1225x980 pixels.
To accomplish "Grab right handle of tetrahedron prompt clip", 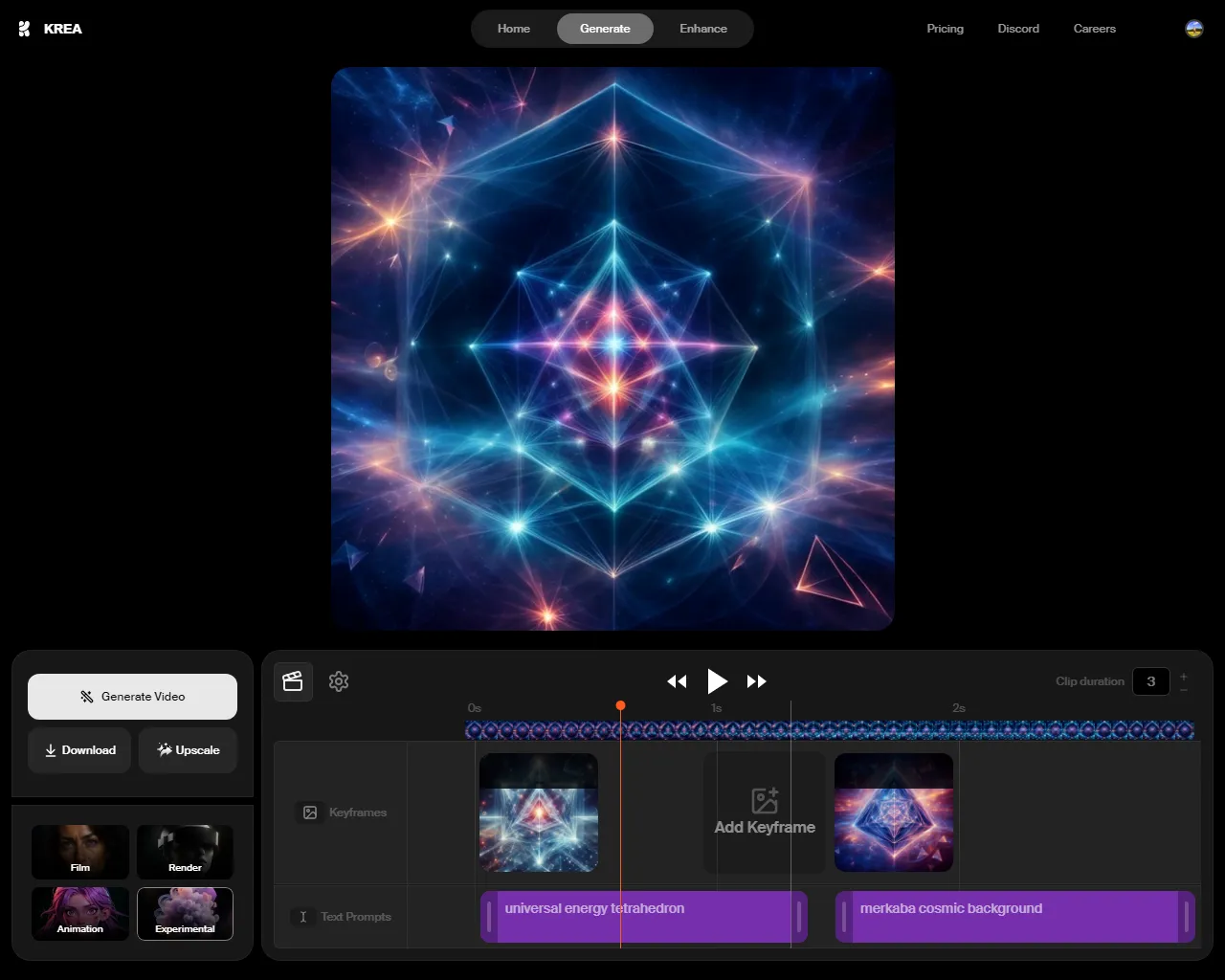I will [799, 917].
